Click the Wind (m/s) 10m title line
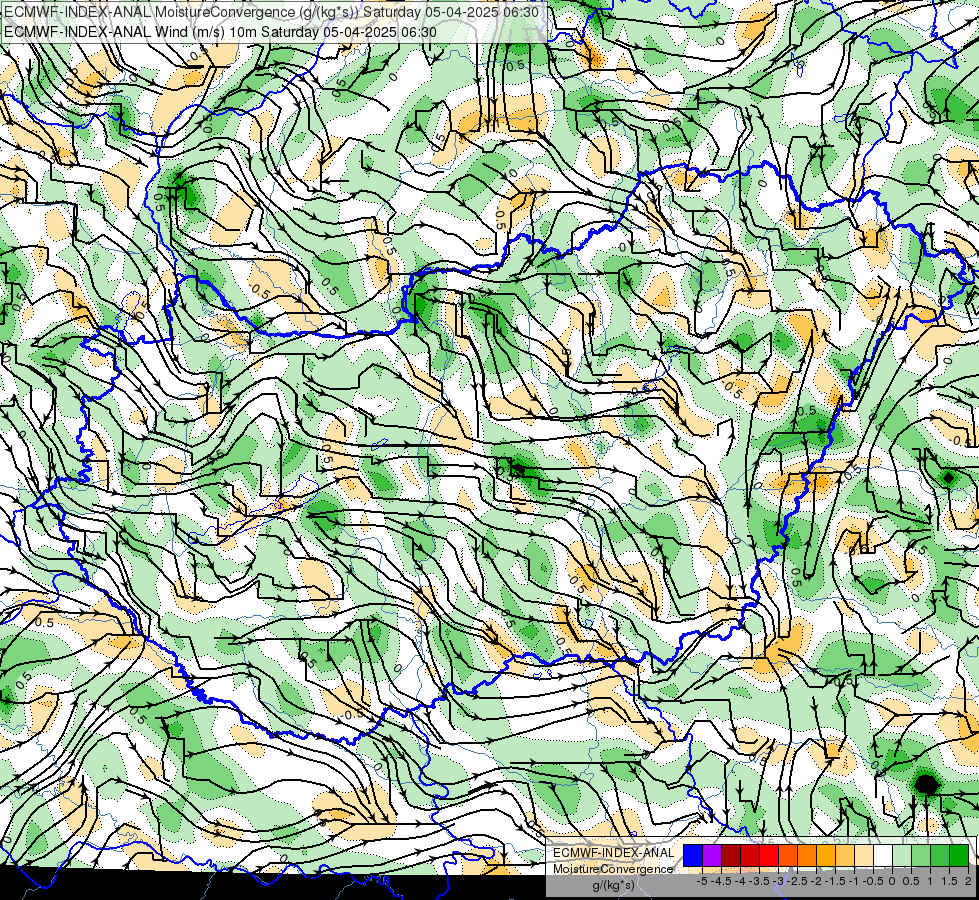 coord(220,31)
